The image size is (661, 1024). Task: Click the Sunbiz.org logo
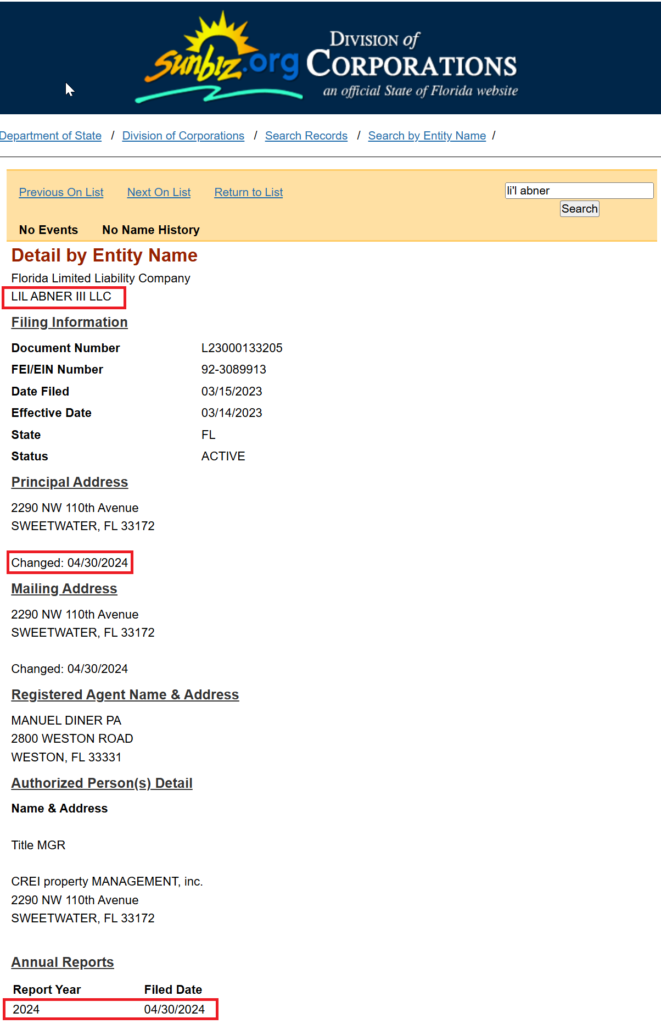point(221,59)
